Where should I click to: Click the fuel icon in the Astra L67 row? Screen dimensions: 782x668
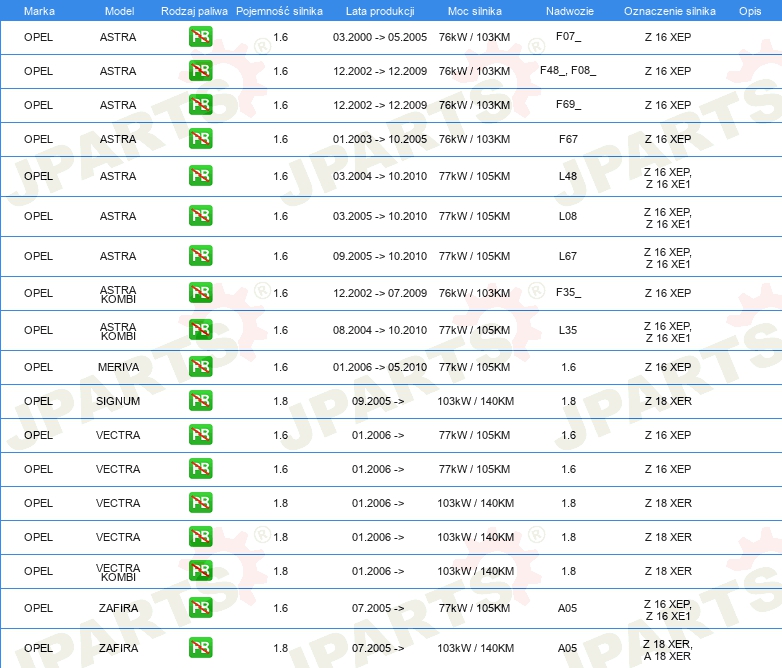coord(200,256)
